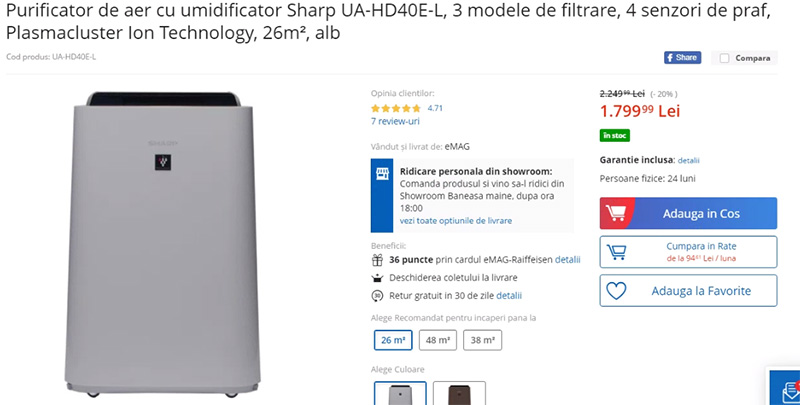Click the showroom store icon

382,174
